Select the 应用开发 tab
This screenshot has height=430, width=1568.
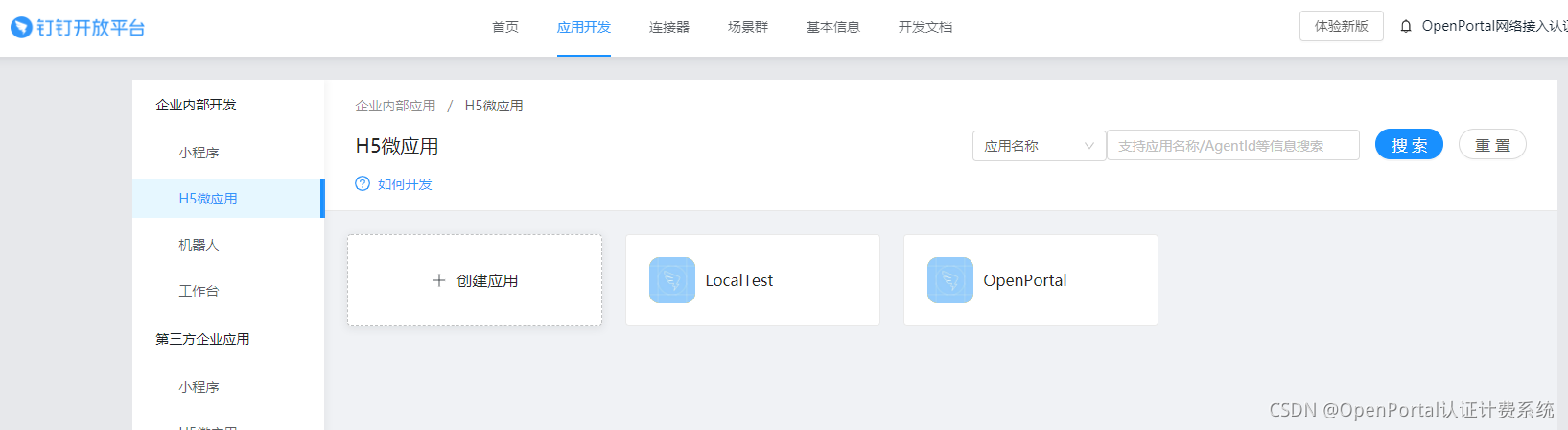coord(584,27)
